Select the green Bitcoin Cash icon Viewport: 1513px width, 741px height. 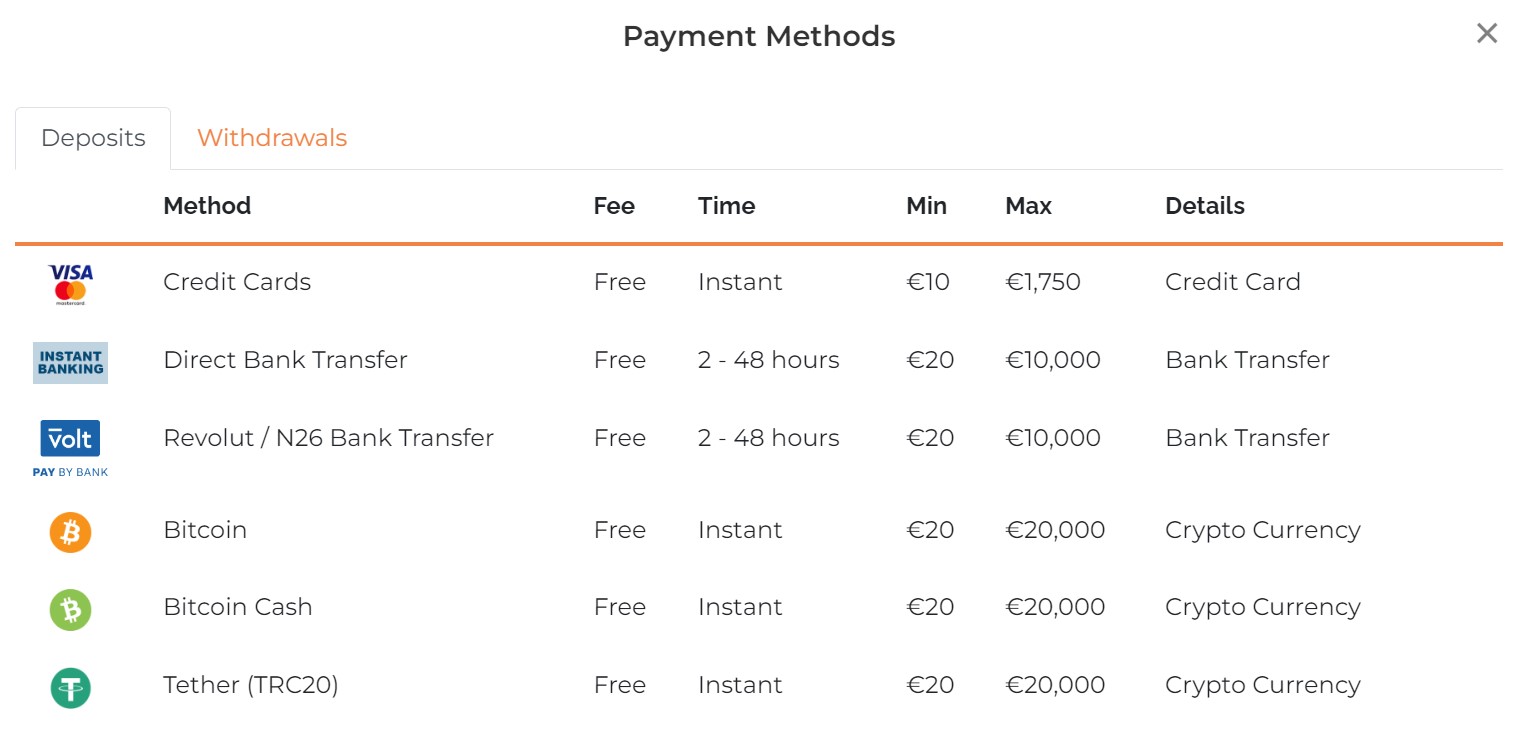point(70,609)
